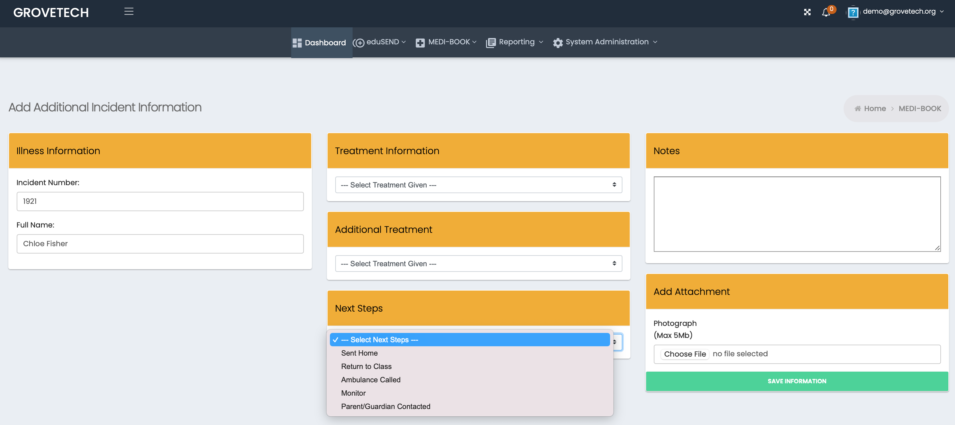Pick 'Parent/Guardian Contacted' option
This screenshot has width=955, height=425.
pos(385,407)
